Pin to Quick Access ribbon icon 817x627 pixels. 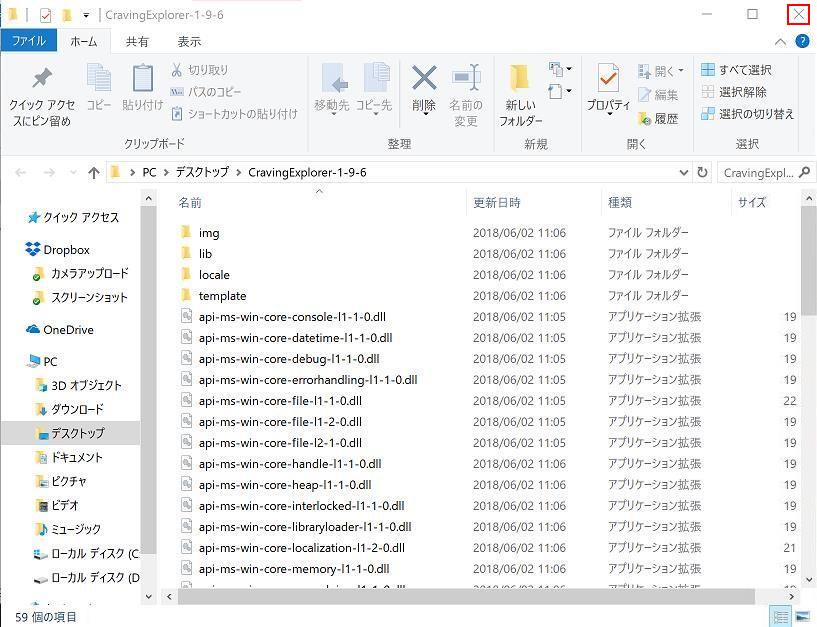(42, 96)
